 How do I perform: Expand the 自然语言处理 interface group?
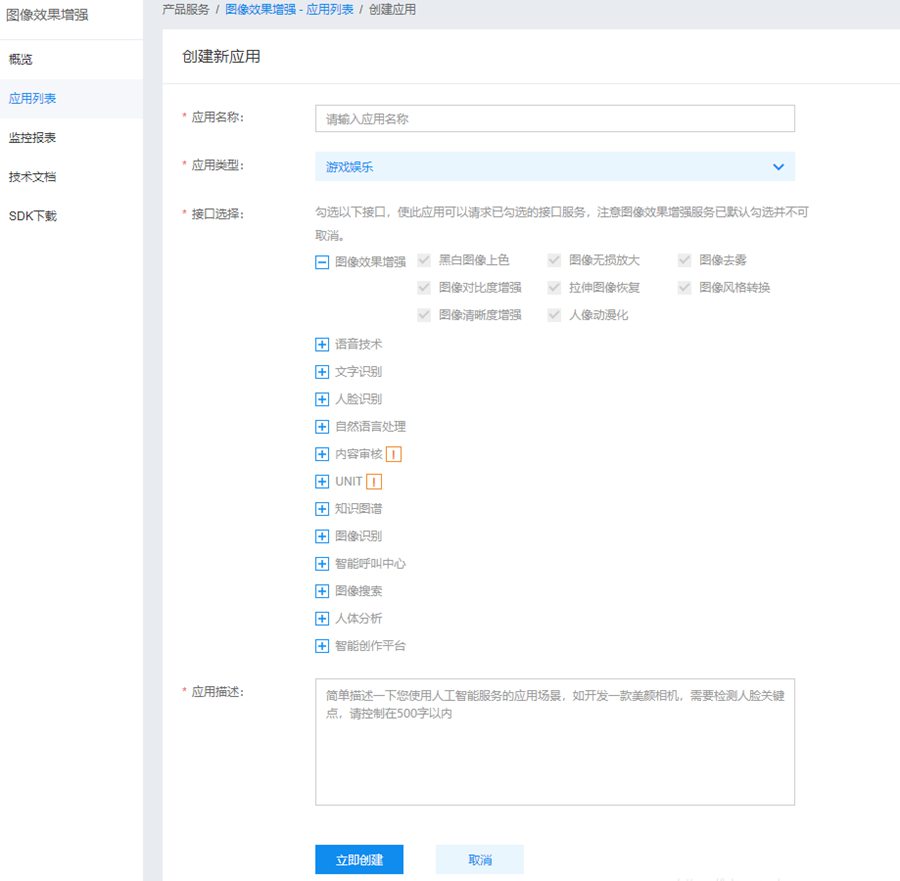click(322, 427)
